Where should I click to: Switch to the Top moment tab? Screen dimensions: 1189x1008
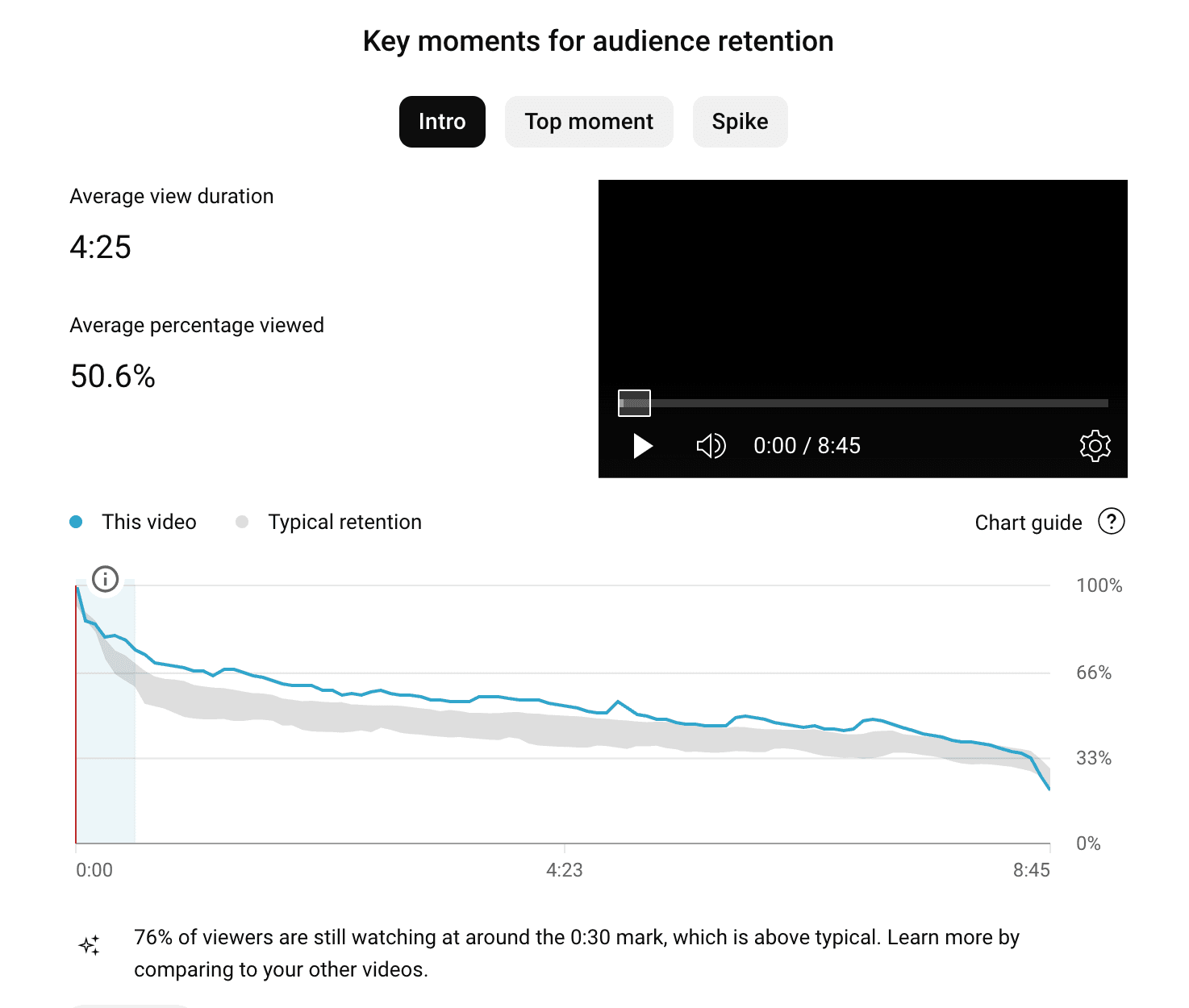[589, 121]
